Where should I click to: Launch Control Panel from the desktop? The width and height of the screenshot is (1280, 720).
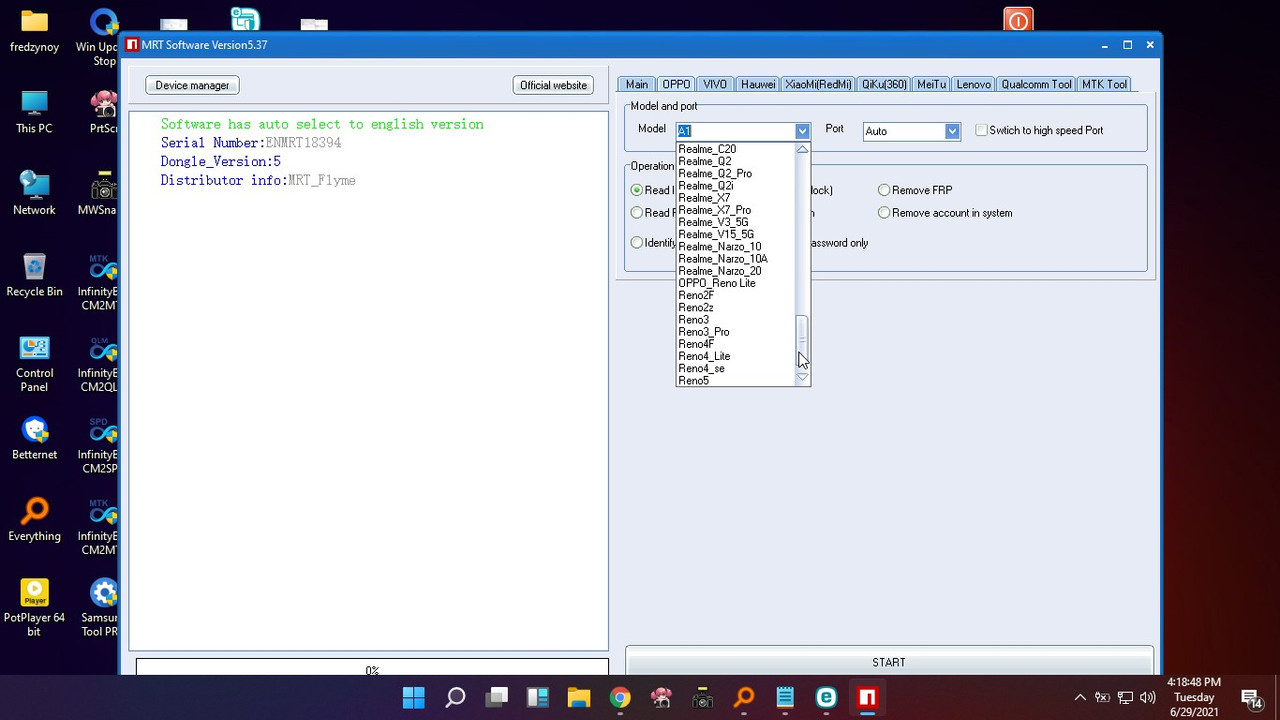point(34,364)
